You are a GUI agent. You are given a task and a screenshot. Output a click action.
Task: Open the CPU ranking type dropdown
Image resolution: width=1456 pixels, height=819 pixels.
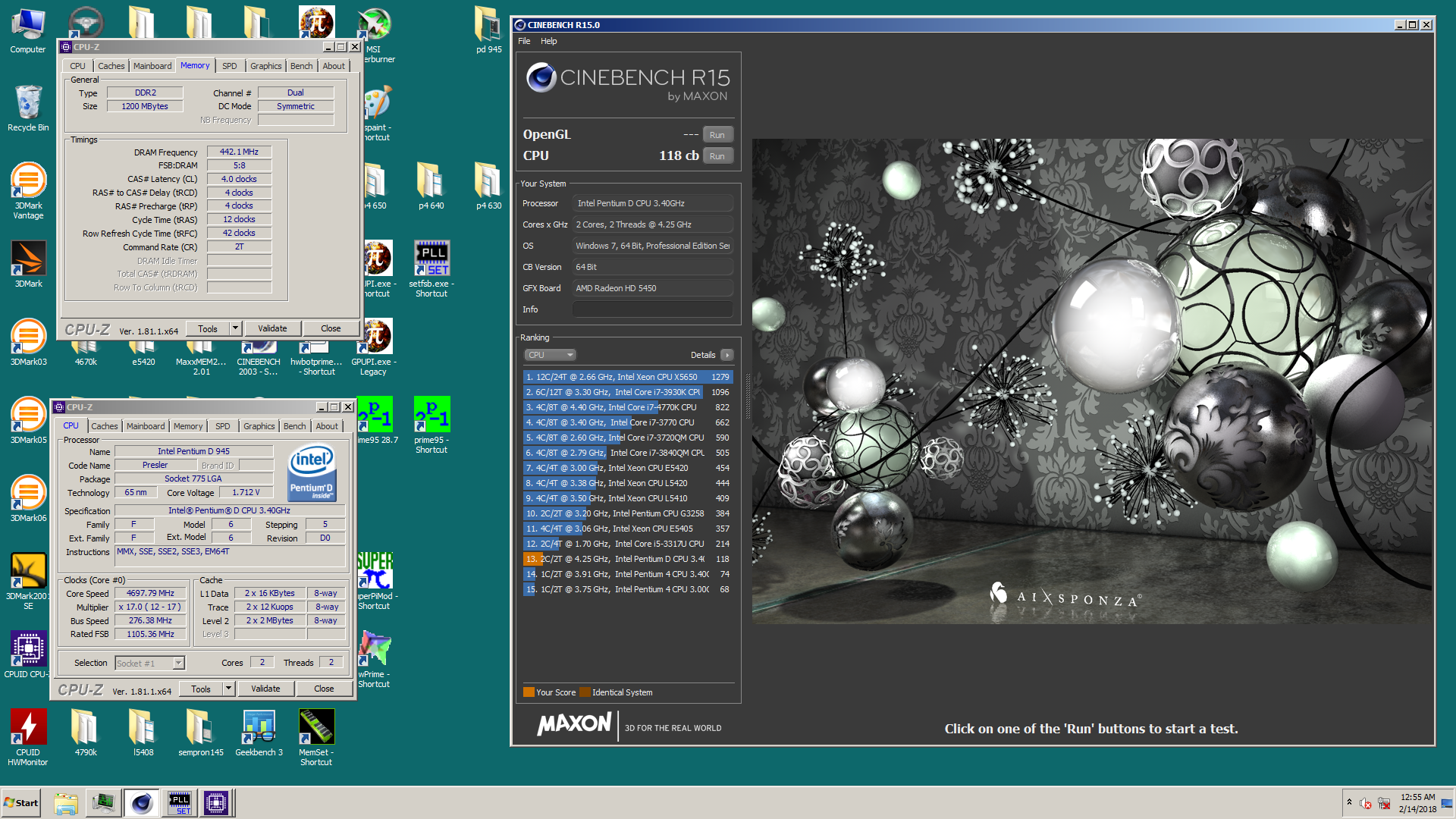pyautogui.click(x=550, y=355)
